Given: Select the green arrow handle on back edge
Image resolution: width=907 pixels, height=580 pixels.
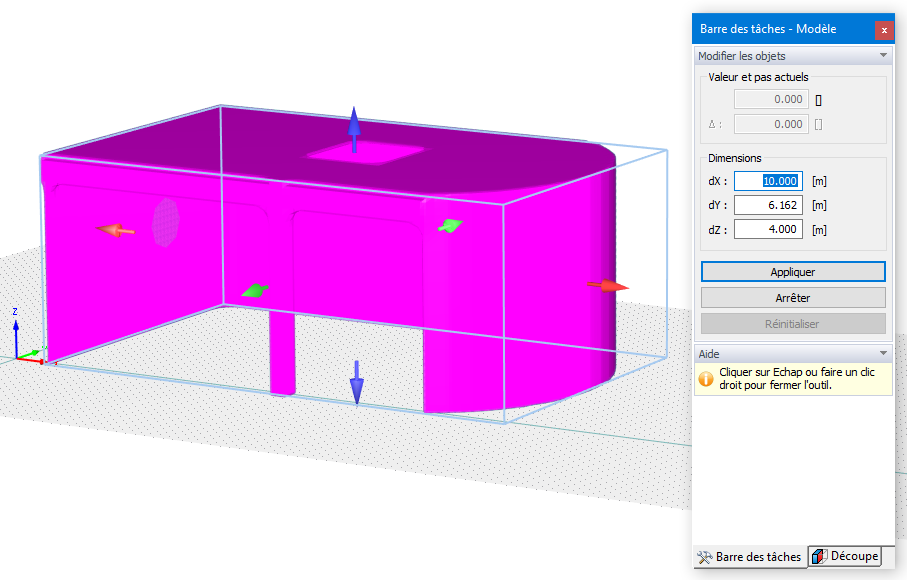Looking at the screenshot, I should (451, 226).
